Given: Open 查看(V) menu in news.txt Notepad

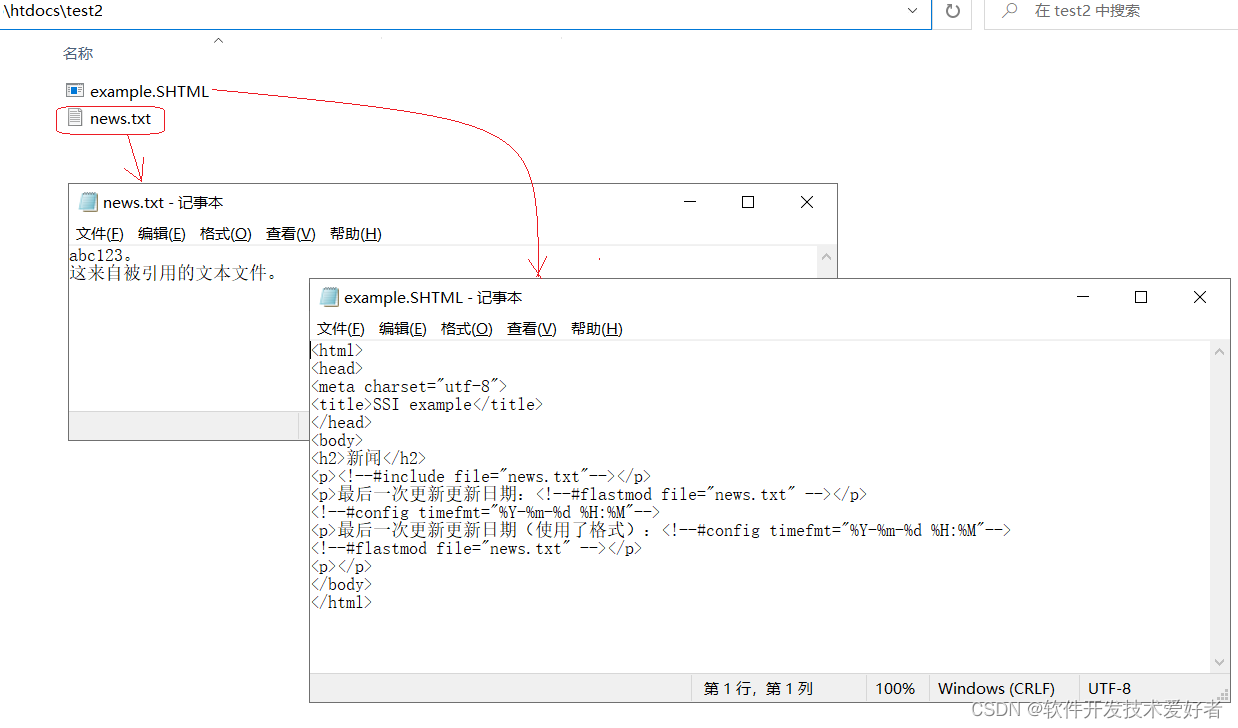Looking at the screenshot, I should click(291, 234).
